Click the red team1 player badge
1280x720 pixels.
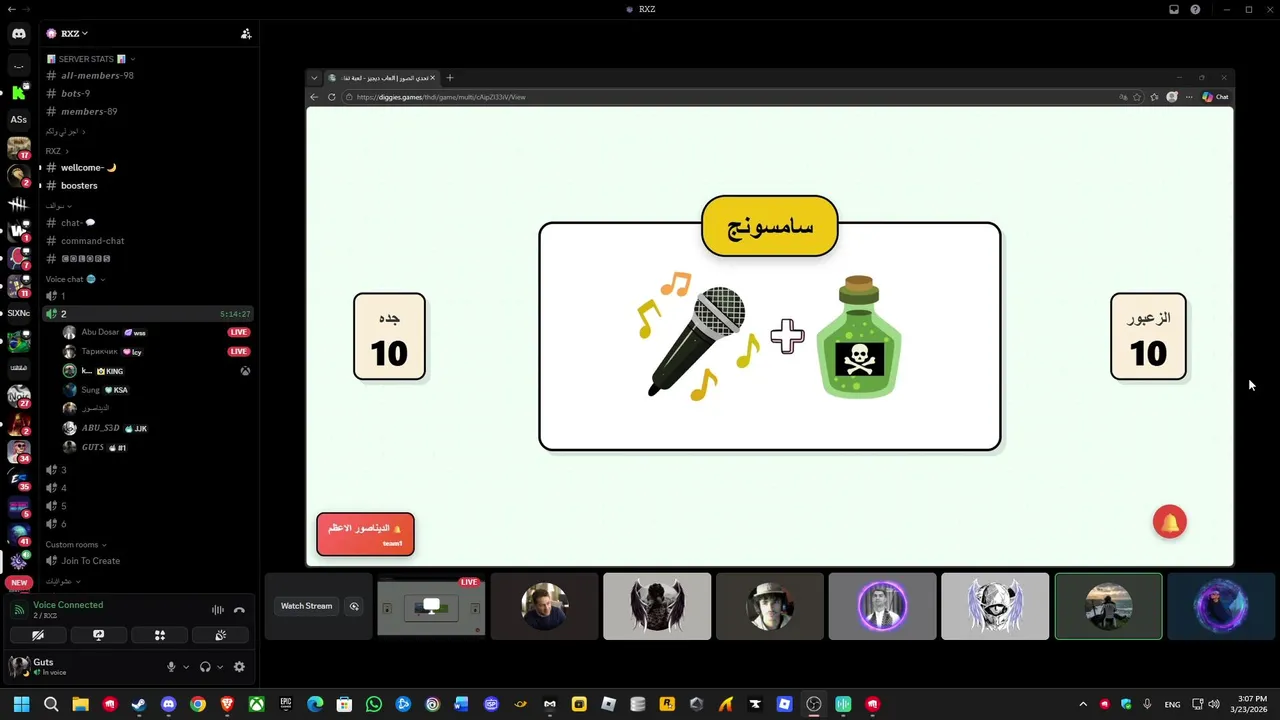click(x=365, y=534)
